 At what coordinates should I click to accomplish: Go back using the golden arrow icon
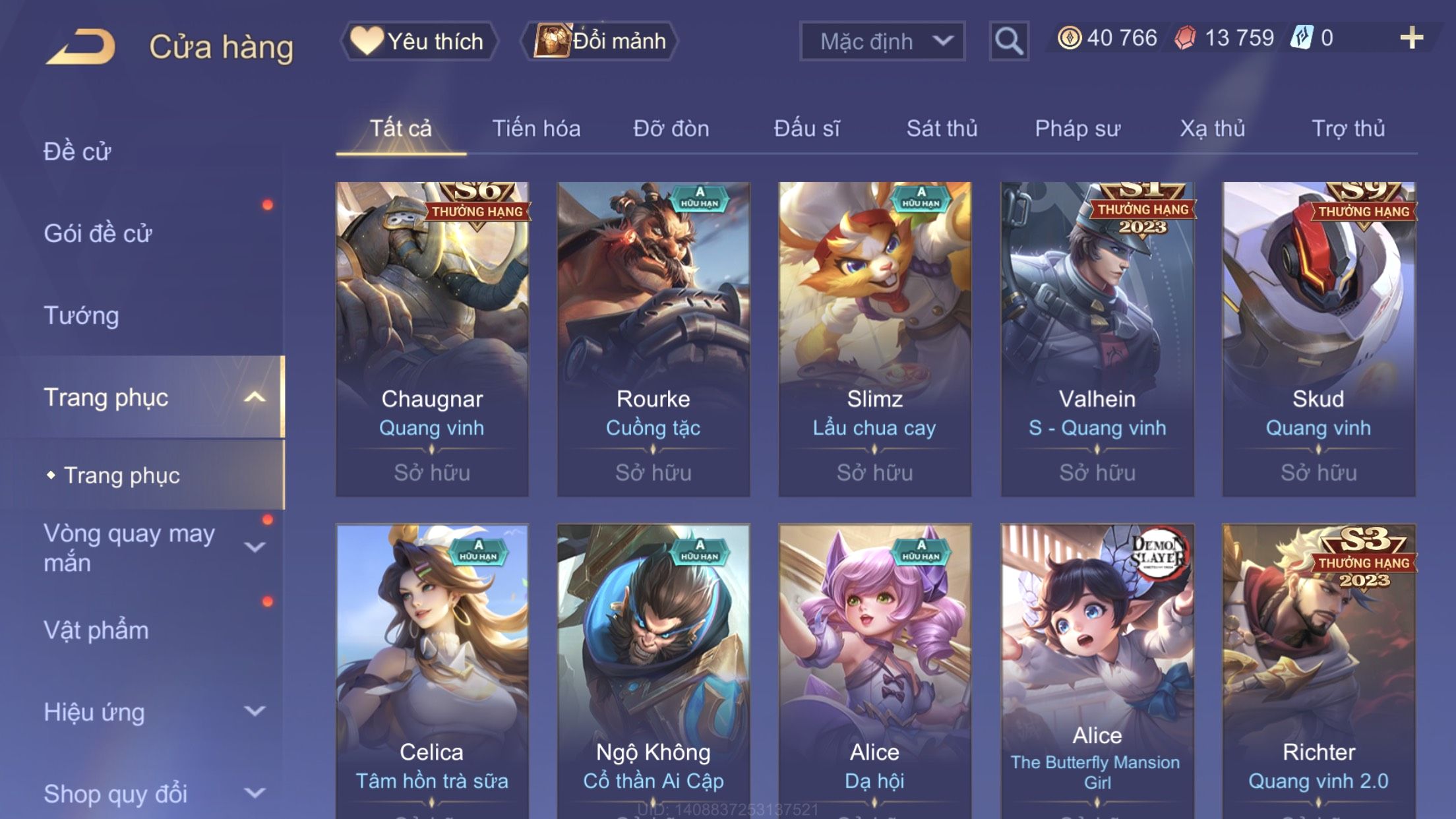(x=80, y=46)
